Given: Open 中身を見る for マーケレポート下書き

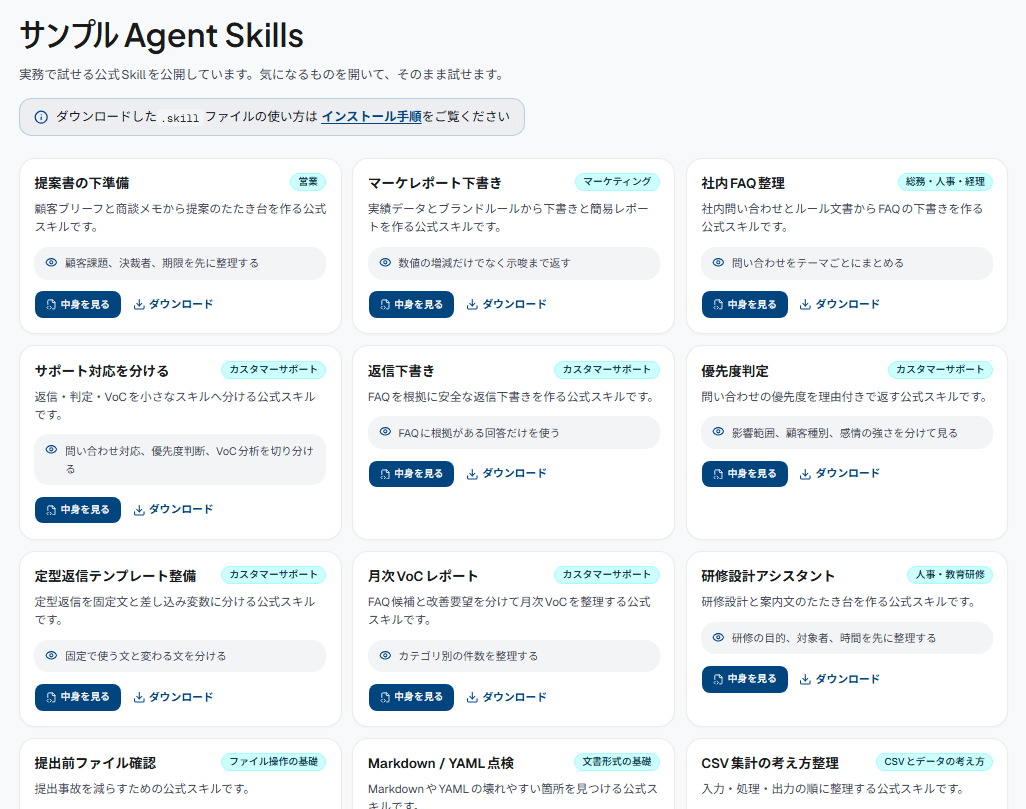Looking at the screenshot, I should pos(411,304).
